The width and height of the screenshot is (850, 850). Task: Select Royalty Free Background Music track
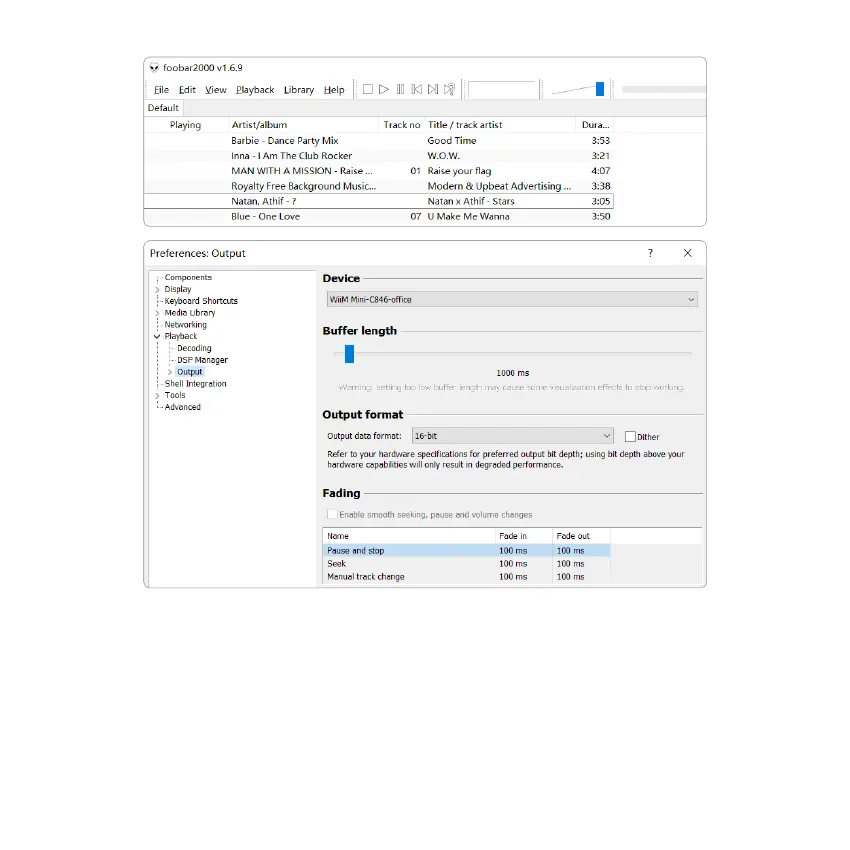point(379,186)
